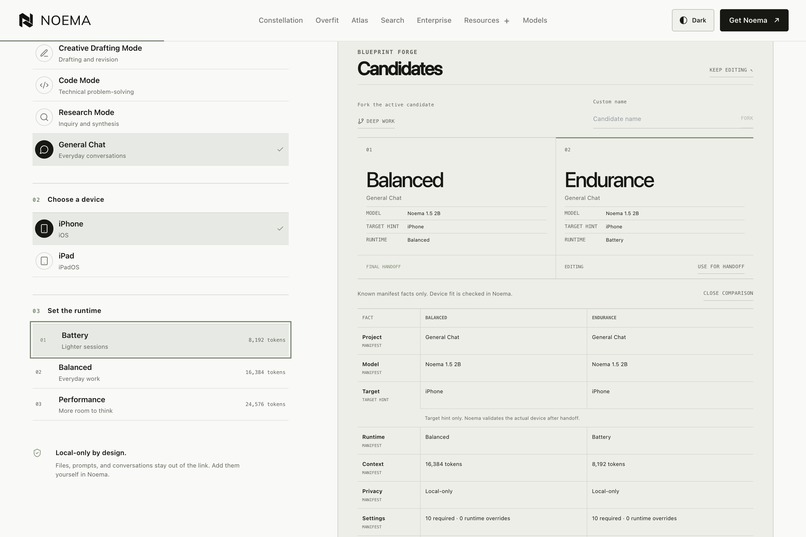Click Keep Editing link
The height and width of the screenshot is (537, 806).
coord(731,70)
